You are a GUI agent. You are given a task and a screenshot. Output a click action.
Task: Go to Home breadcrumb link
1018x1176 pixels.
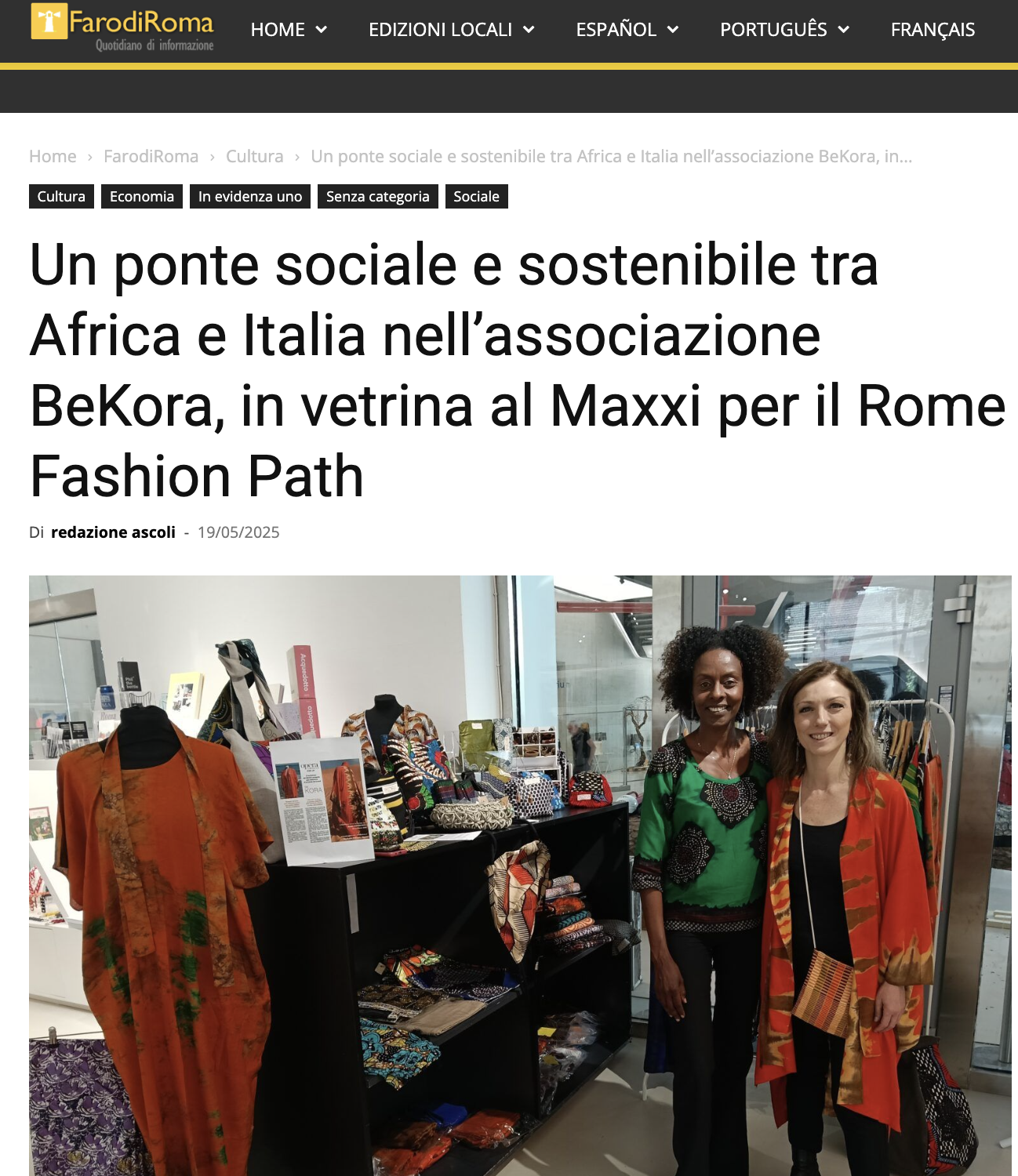(x=53, y=156)
